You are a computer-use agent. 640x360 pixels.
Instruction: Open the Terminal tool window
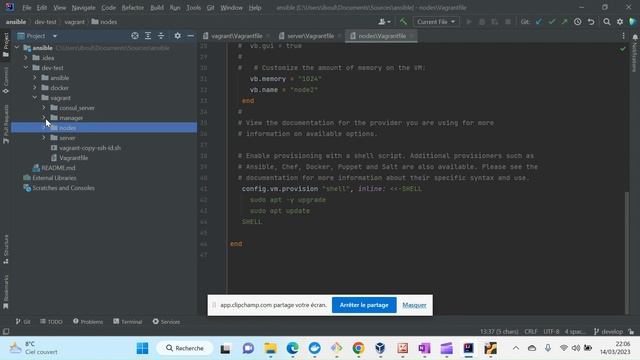coord(128,322)
